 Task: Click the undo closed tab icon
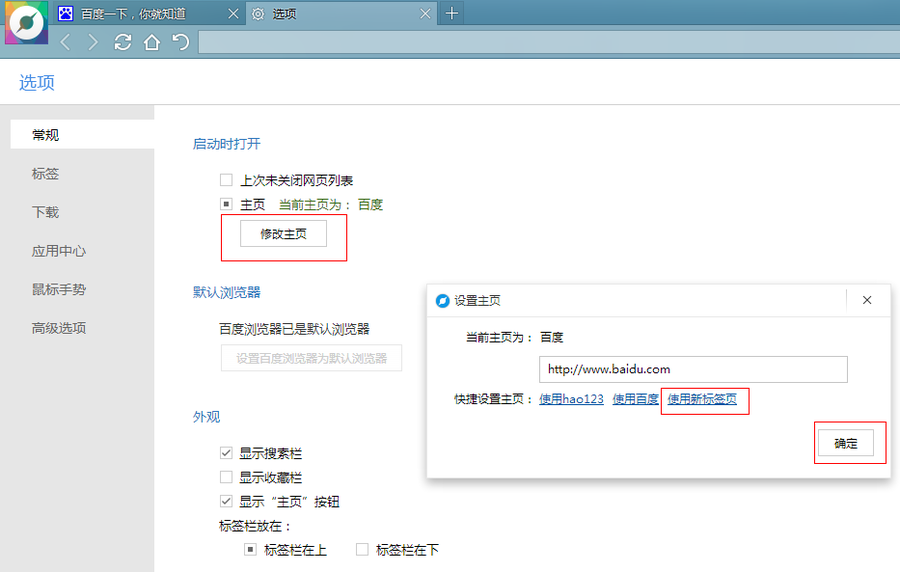(181, 42)
